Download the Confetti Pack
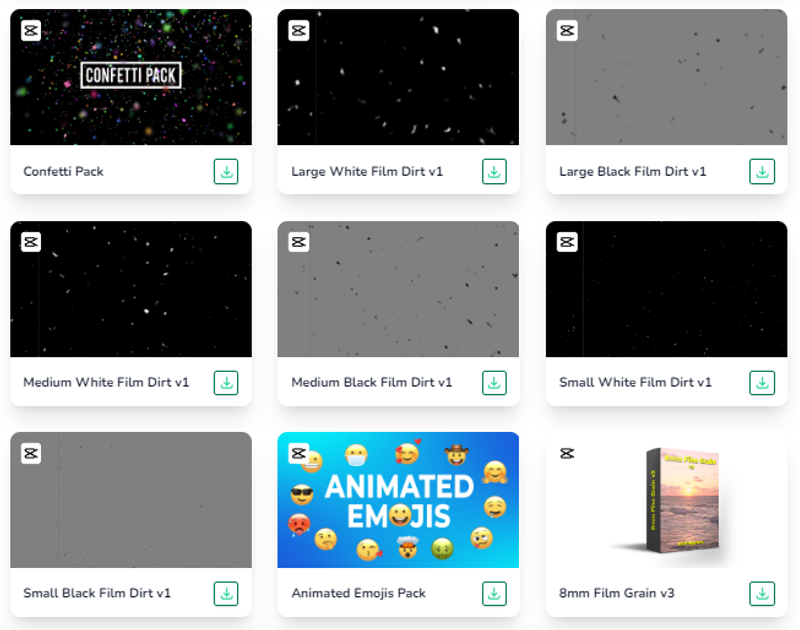The image size is (800, 630). tap(226, 171)
